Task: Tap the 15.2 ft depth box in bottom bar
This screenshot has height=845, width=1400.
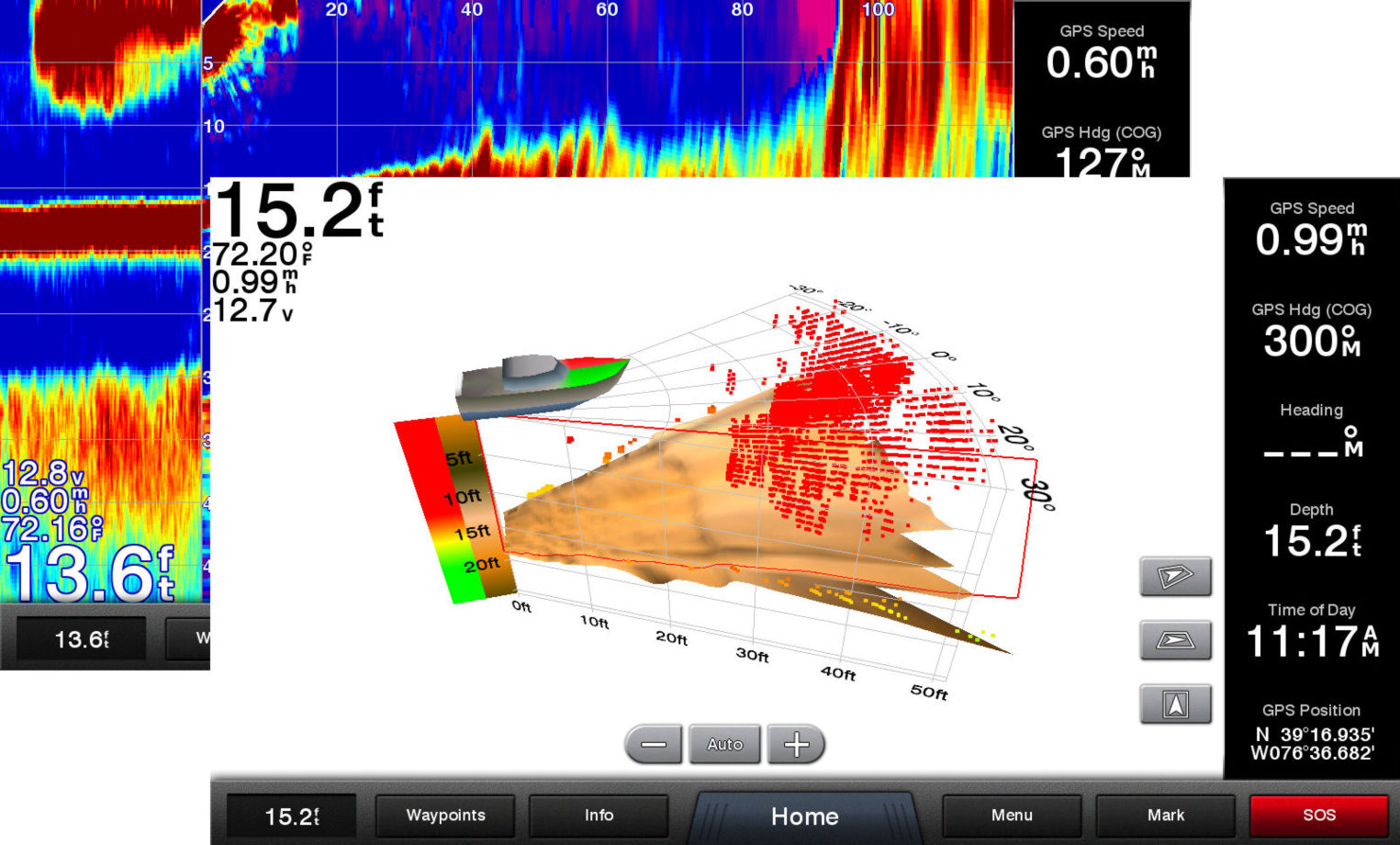Action: pyautogui.click(x=291, y=817)
